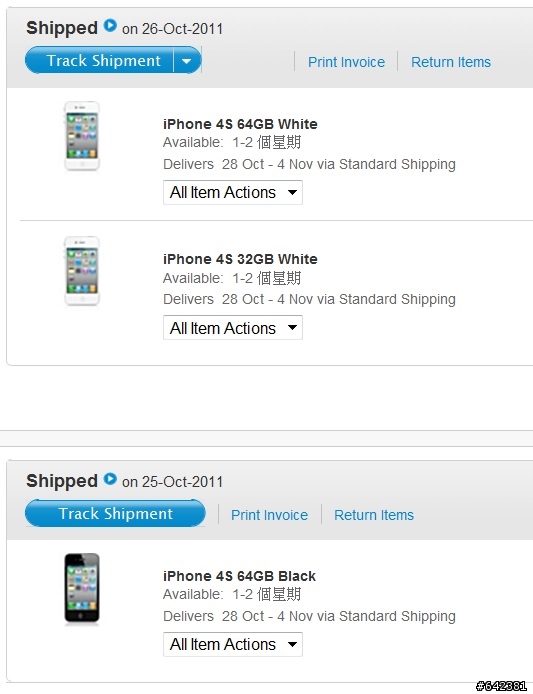Open the iPhone 4S 64GB Black thumbnail
Screen dimensions: 533x694
coord(82,588)
